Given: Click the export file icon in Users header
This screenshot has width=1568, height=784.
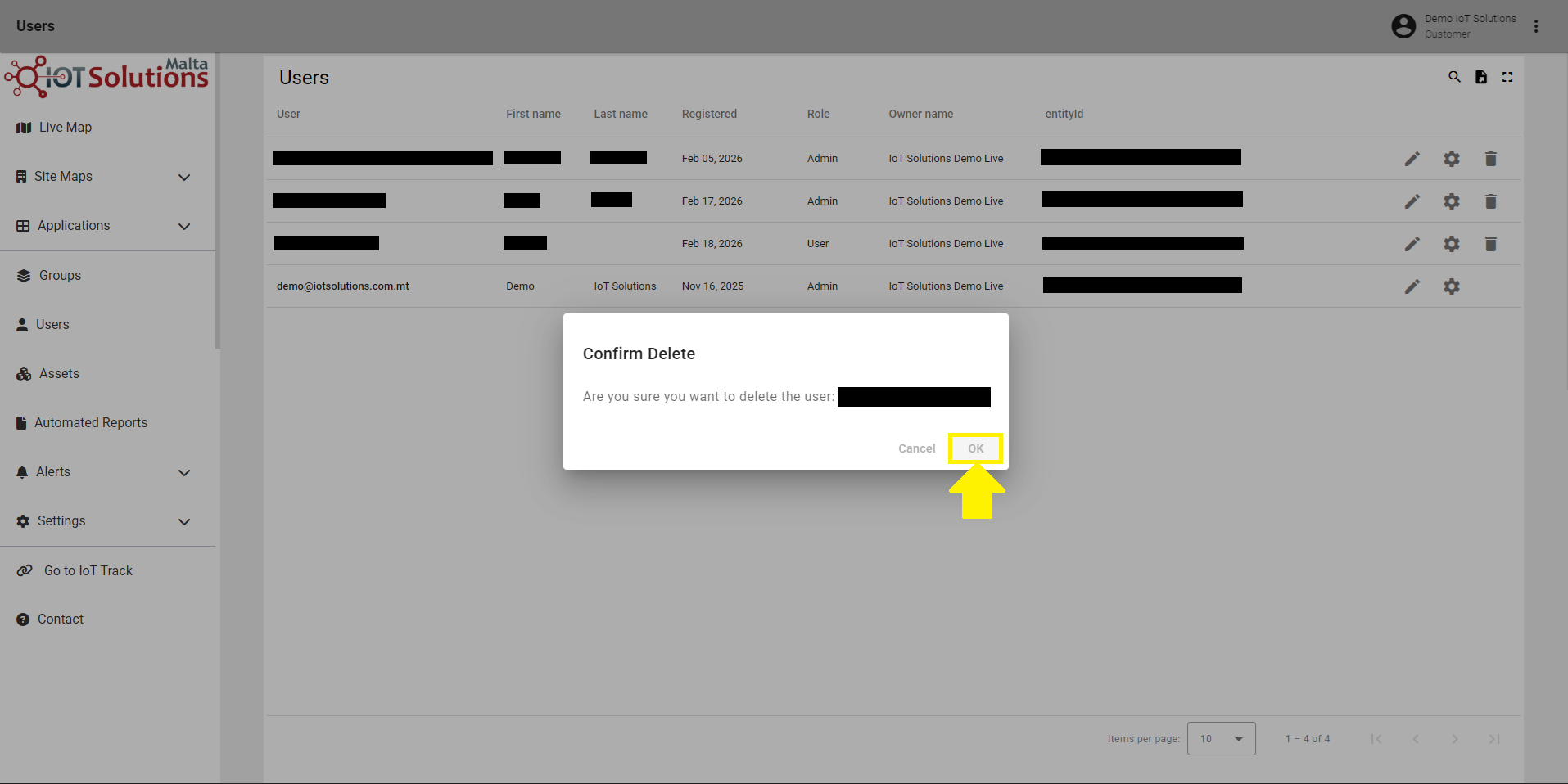Looking at the screenshot, I should pos(1481,77).
